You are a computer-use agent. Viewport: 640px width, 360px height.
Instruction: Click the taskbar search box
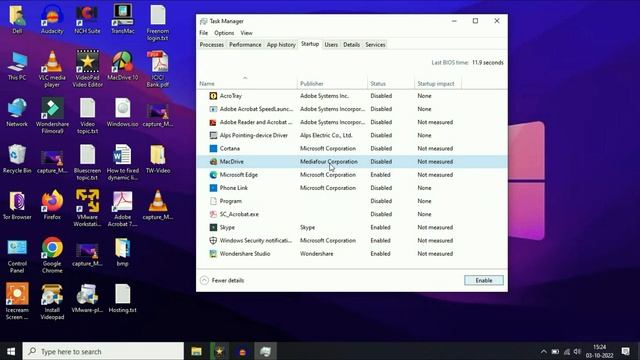(103, 351)
